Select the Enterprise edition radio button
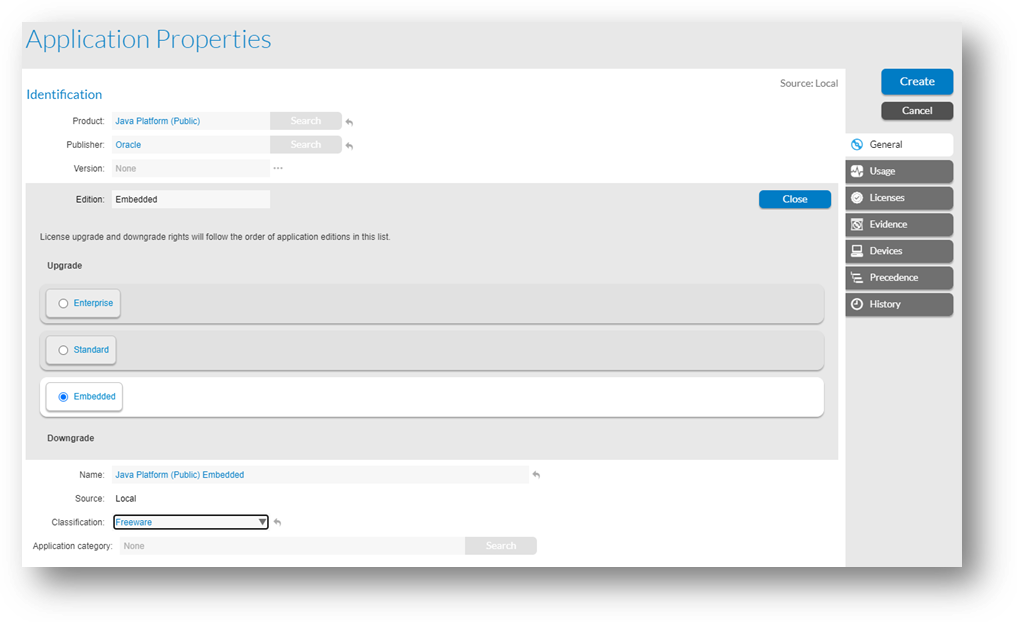This screenshot has width=1017, height=622. (x=63, y=304)
